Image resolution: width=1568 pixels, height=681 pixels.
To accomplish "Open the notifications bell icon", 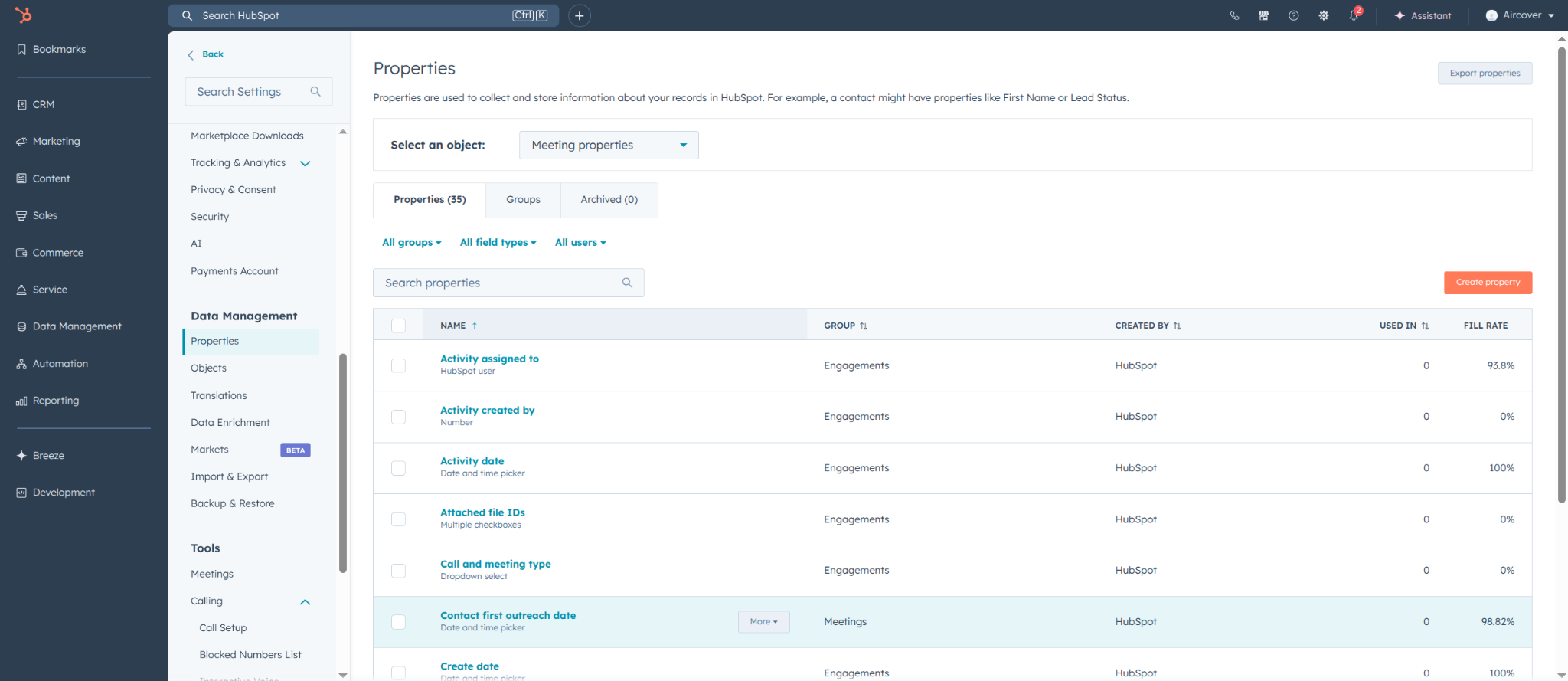I will [x=1354, y=15].
